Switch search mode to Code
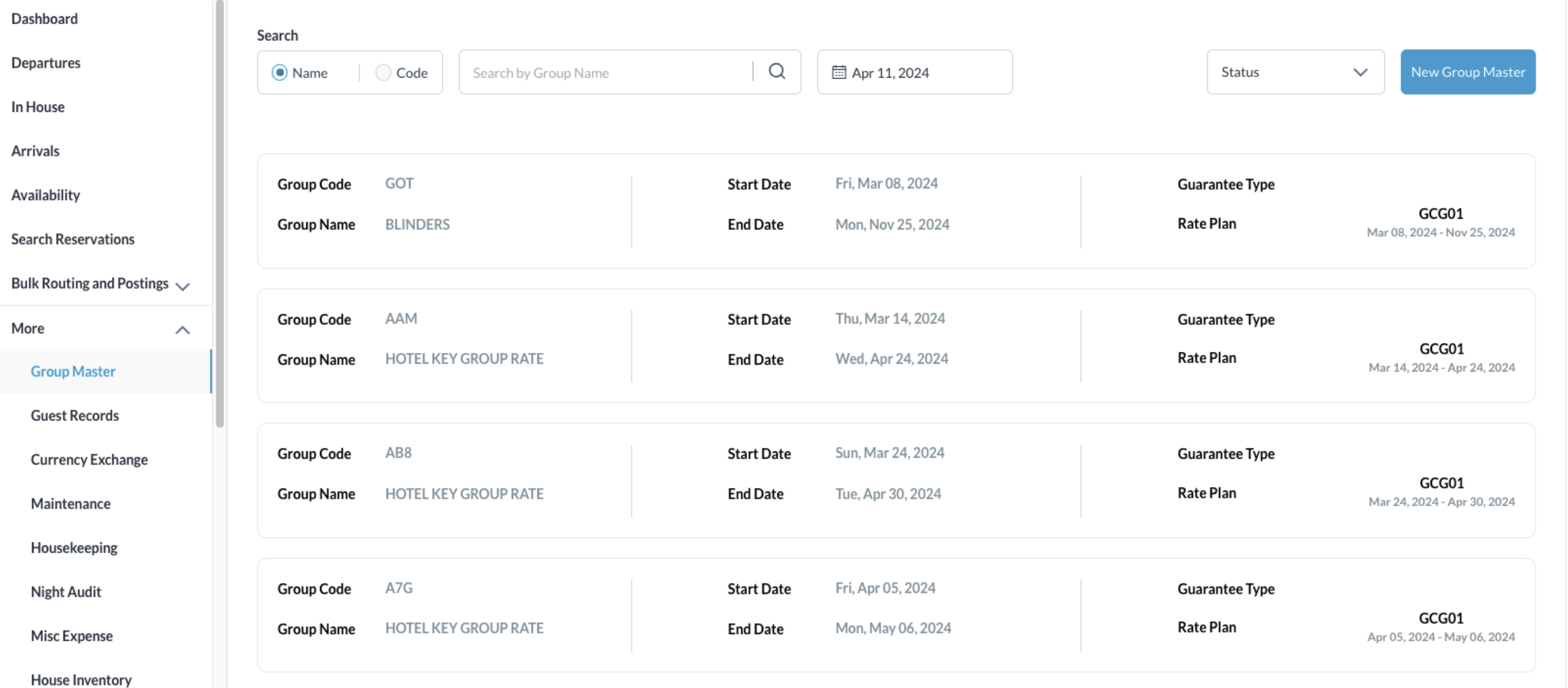Screen dimensions: 1568x688 (383, 72)
